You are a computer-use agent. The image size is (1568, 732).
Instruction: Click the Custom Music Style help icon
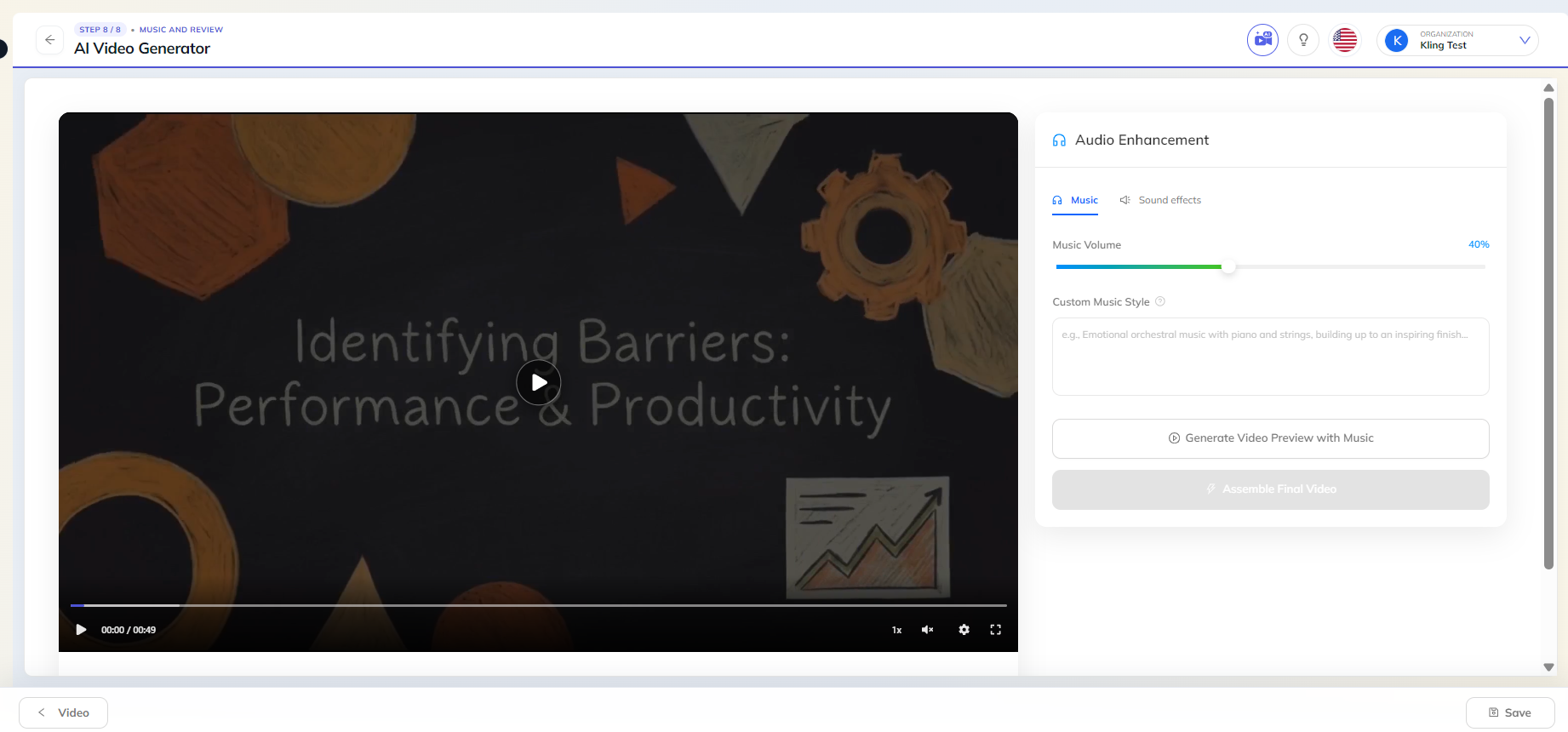click(1160, 301)
